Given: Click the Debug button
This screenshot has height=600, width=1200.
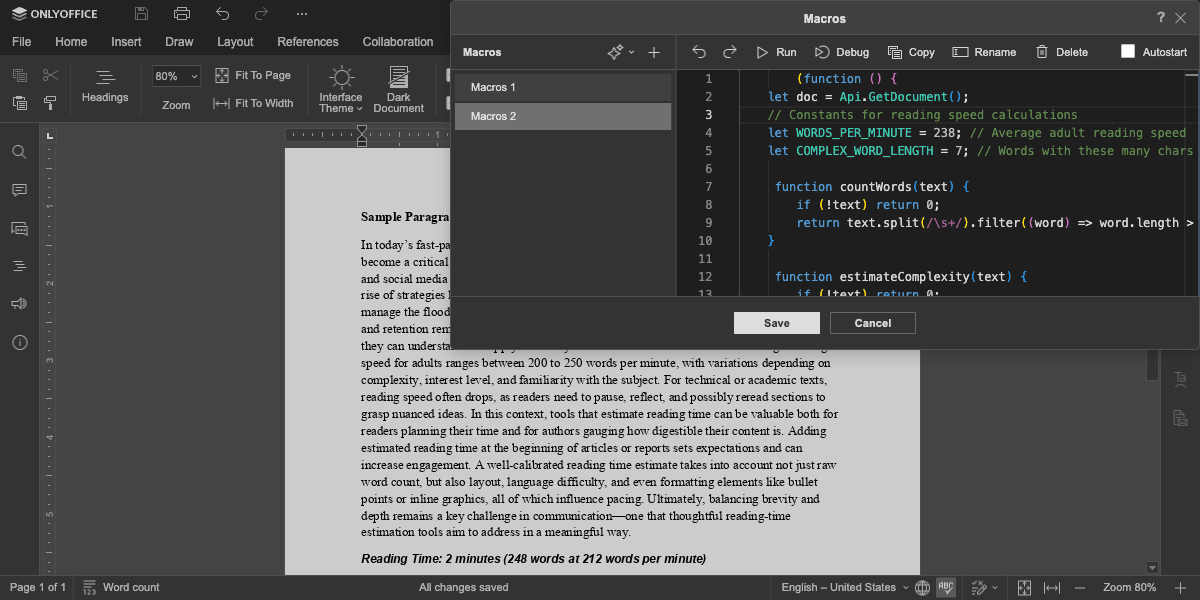Looking at the screenshot, I should pos(841,52).
